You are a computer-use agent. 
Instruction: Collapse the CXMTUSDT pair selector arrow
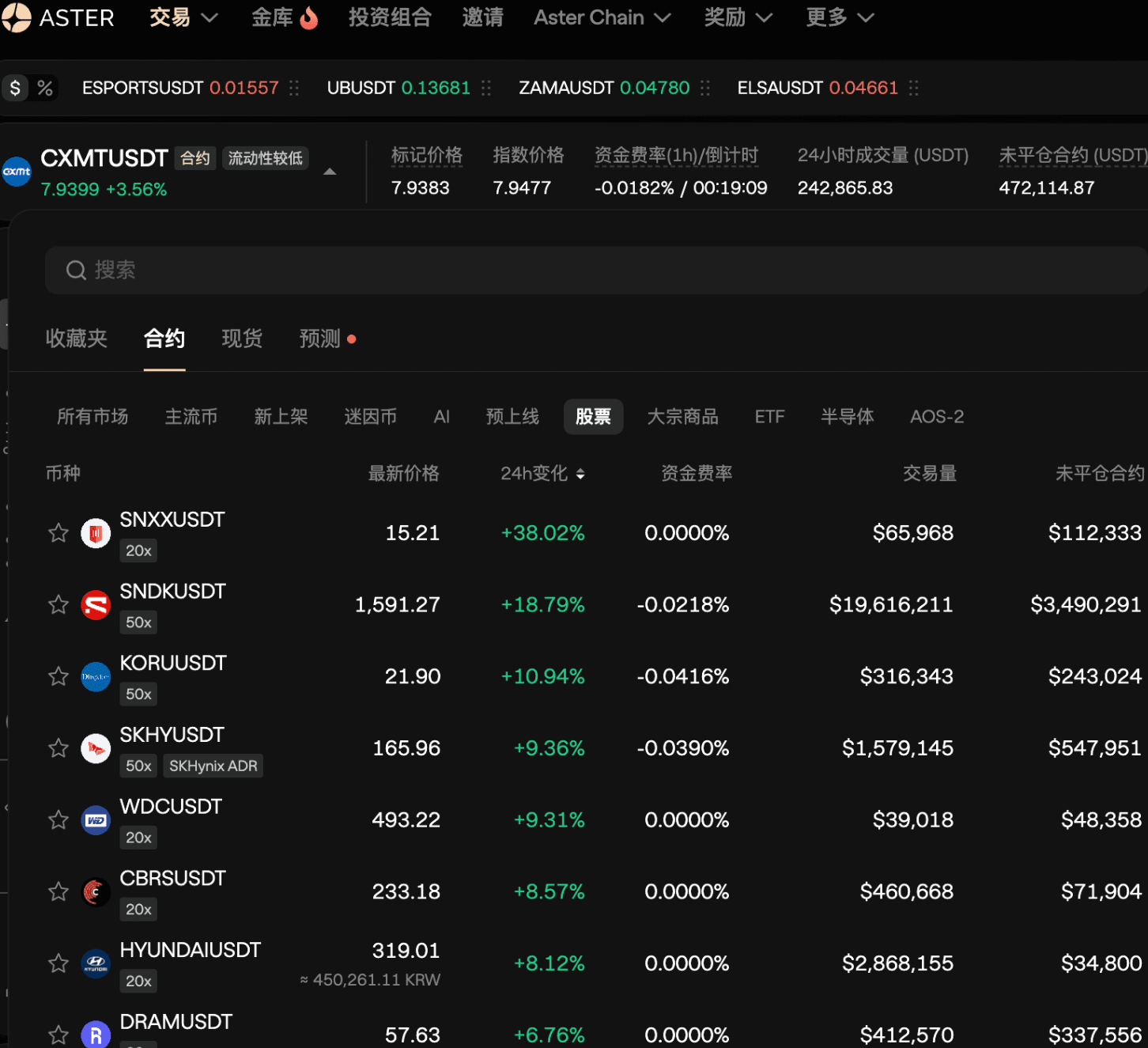point(330,172)
